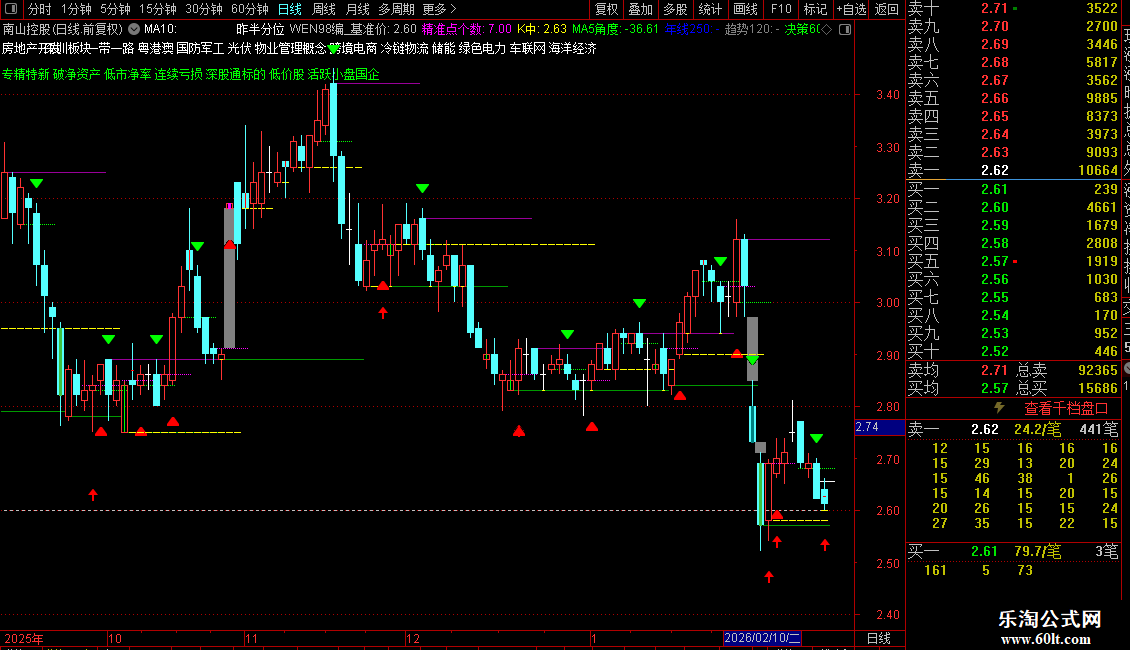
Task: Click the 卖一 24.2/笔 441笔 detail row
Action: [x=1013, y=429]
